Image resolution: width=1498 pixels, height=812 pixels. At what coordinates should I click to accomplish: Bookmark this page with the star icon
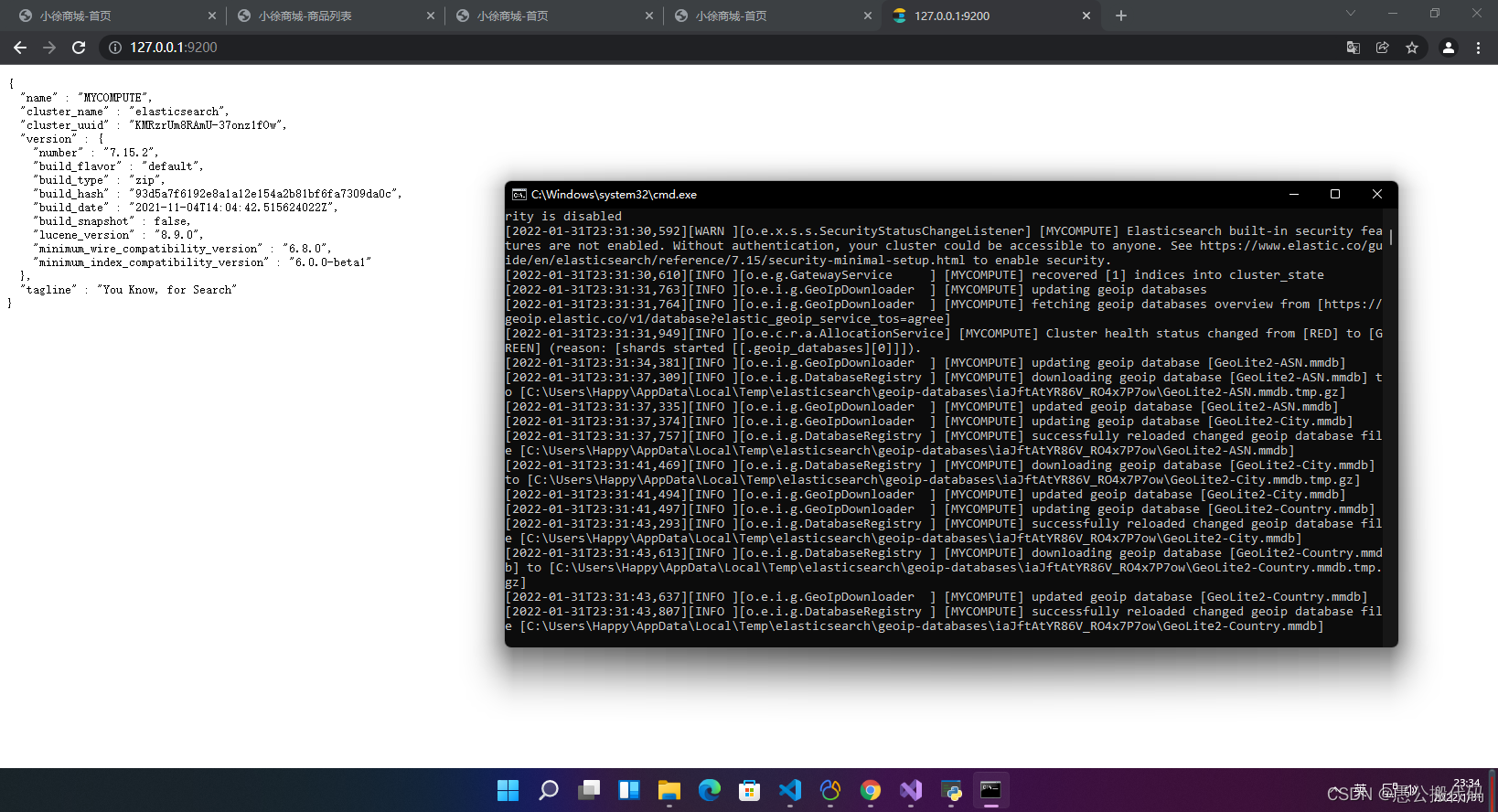pyautogui.click(x=1412, y=48)
